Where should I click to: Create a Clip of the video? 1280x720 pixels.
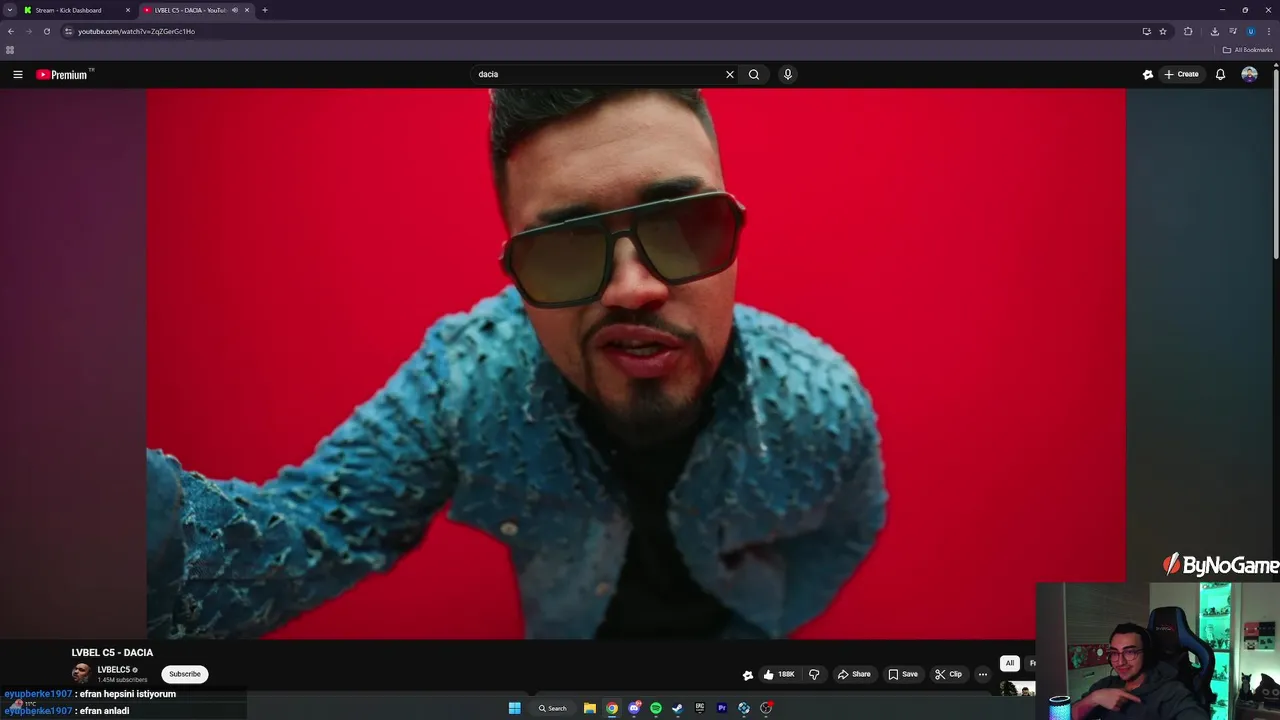click(x=948, y=674)
